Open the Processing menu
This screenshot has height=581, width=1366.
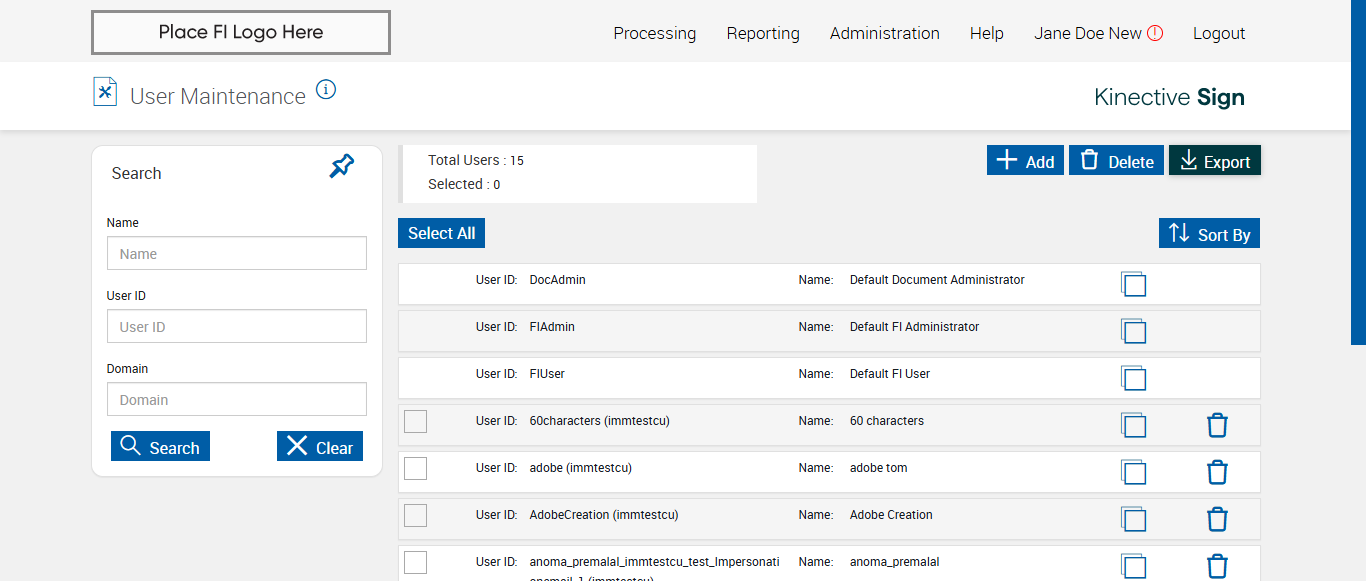654,33
